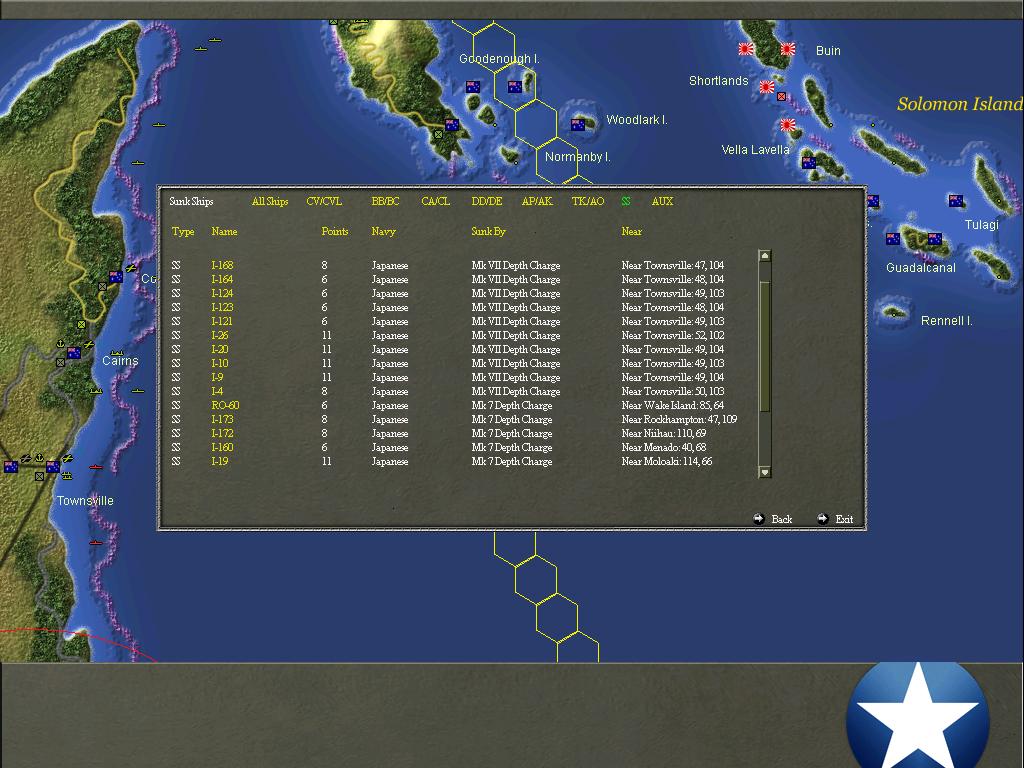Open the TK/AO ship category tab
The width and height of the screenshot is (1024, 768).
(x=588, y=201)
